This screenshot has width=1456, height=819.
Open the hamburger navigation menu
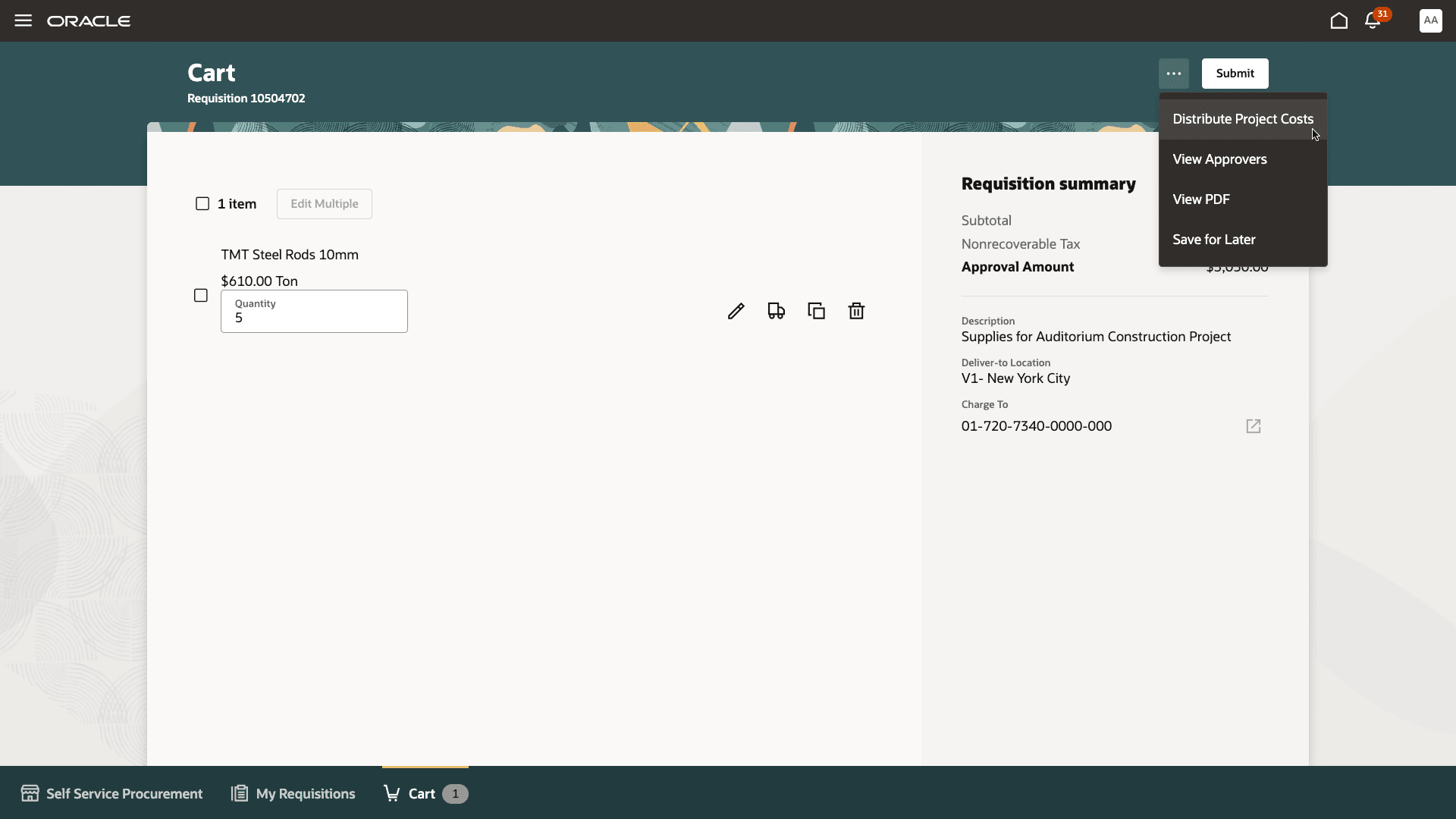point(23,20)
